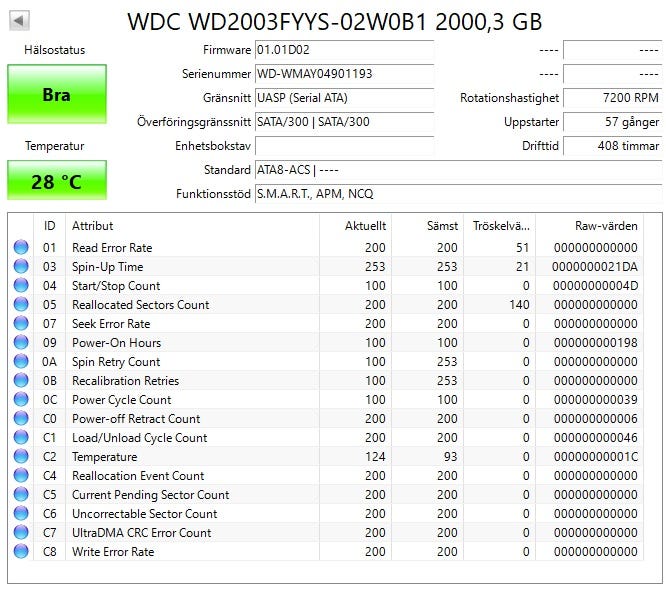The height and width of the screenshot is (589, 666).
Task: Click the blue status dot for Spin Retry Count
Action: 21,361
